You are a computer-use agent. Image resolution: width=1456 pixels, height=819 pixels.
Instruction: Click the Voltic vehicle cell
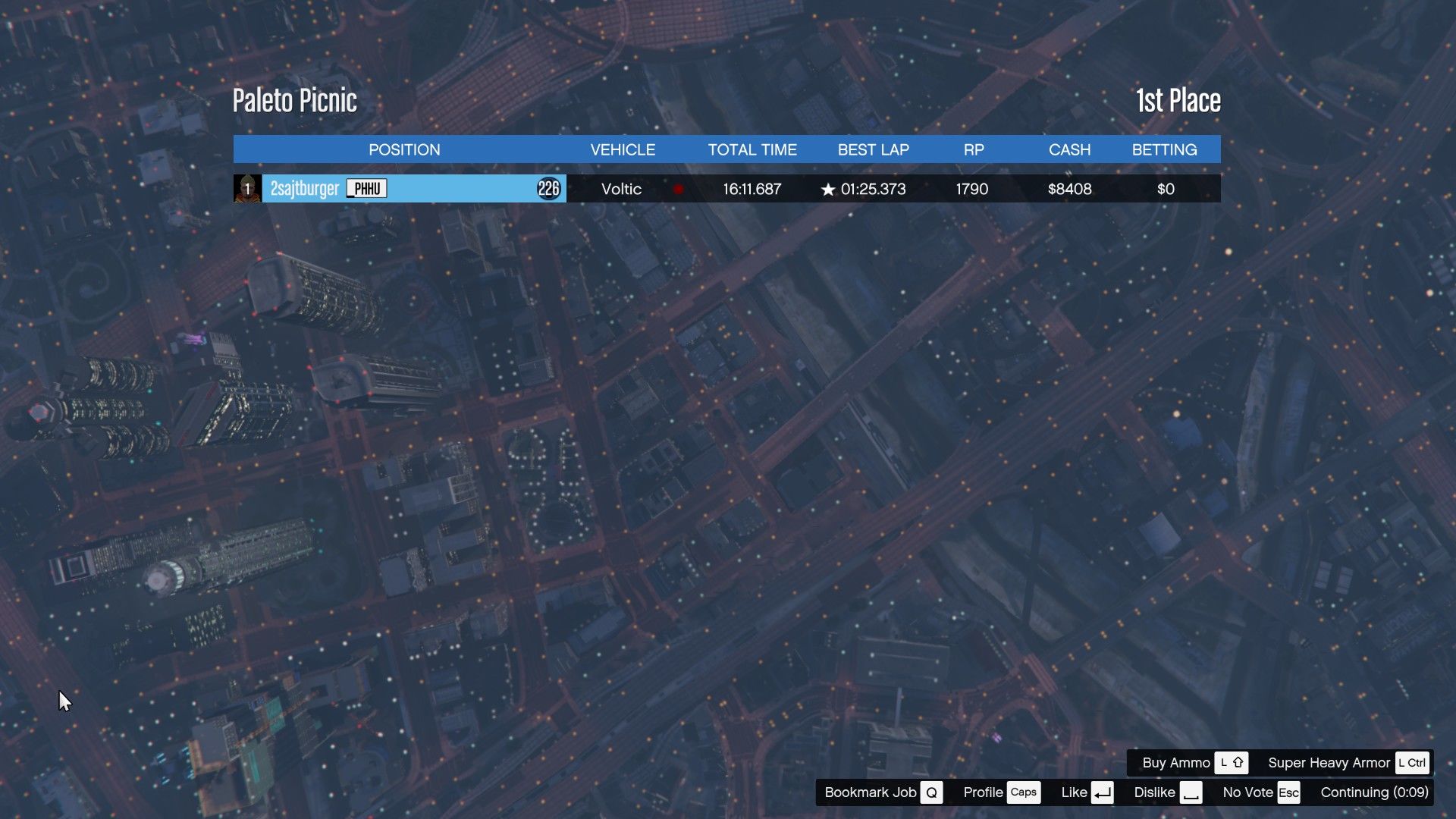point(621,189)
